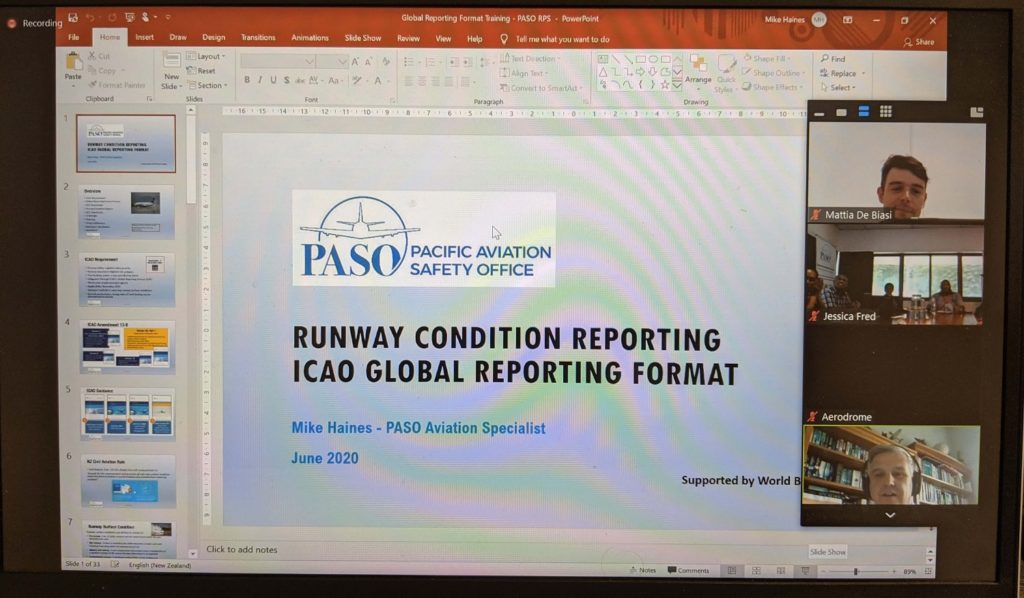Fit slide to current window
This screenshot has height=598, width=1024.
coord(928,571)
